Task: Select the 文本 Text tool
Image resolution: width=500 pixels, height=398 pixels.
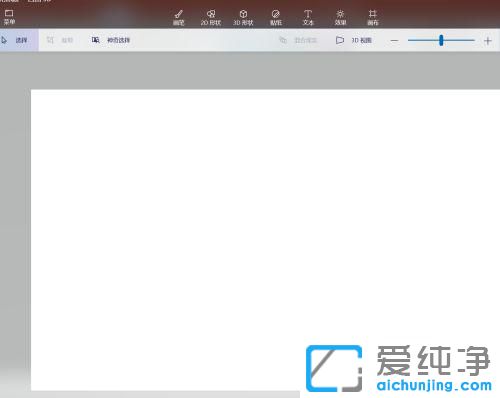Action: (308, 18)
